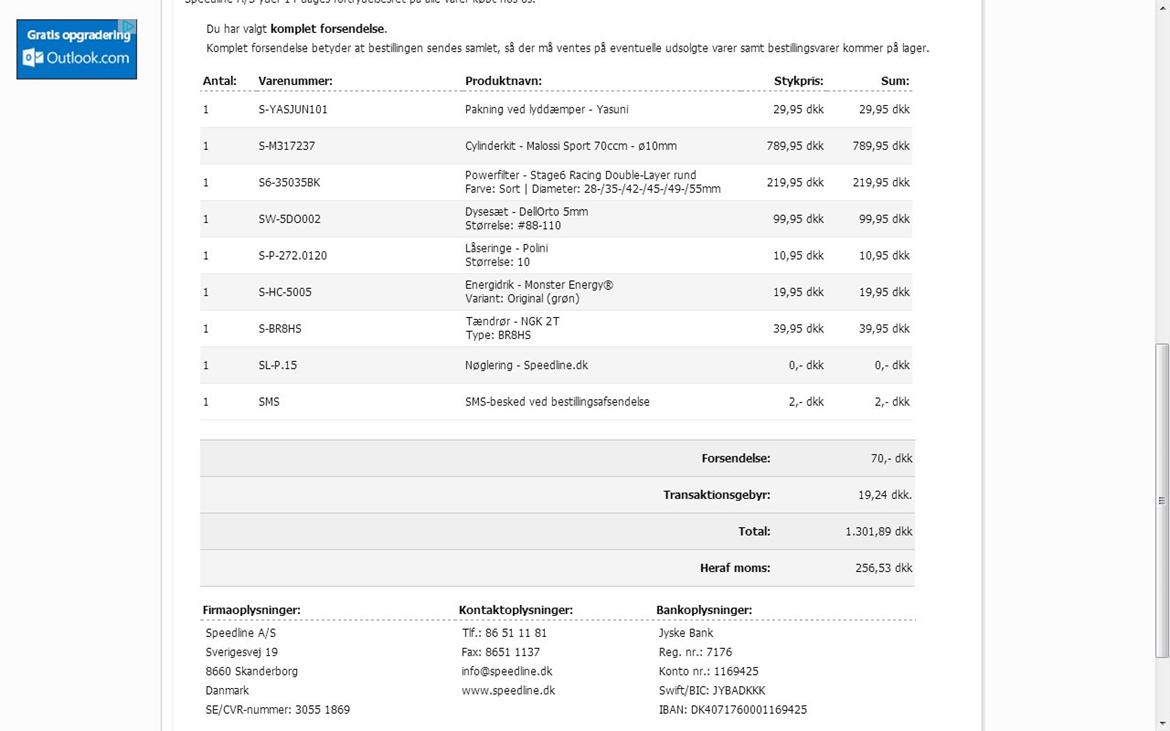Click the Forsendelse 70,- dkk amount
The height and width of the screenshot is (731, 1170).
891,458
